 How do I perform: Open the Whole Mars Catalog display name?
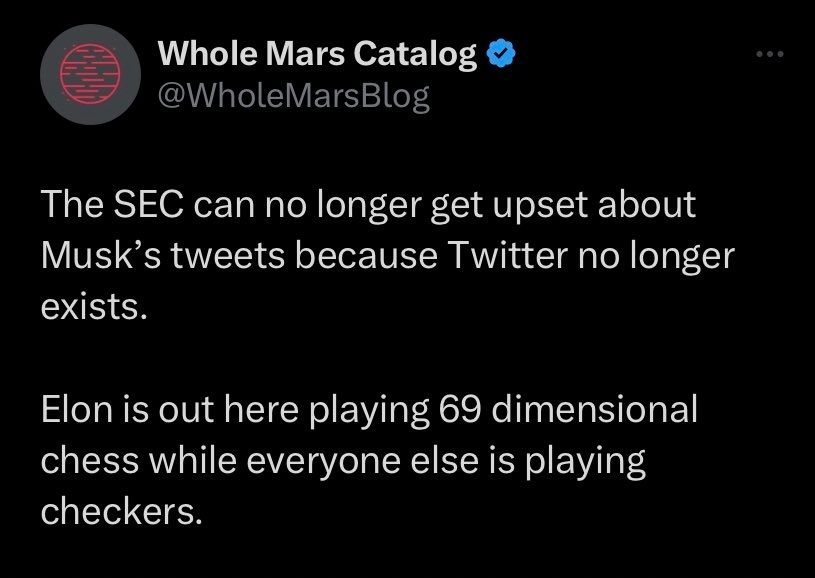[x=318, y=55]
